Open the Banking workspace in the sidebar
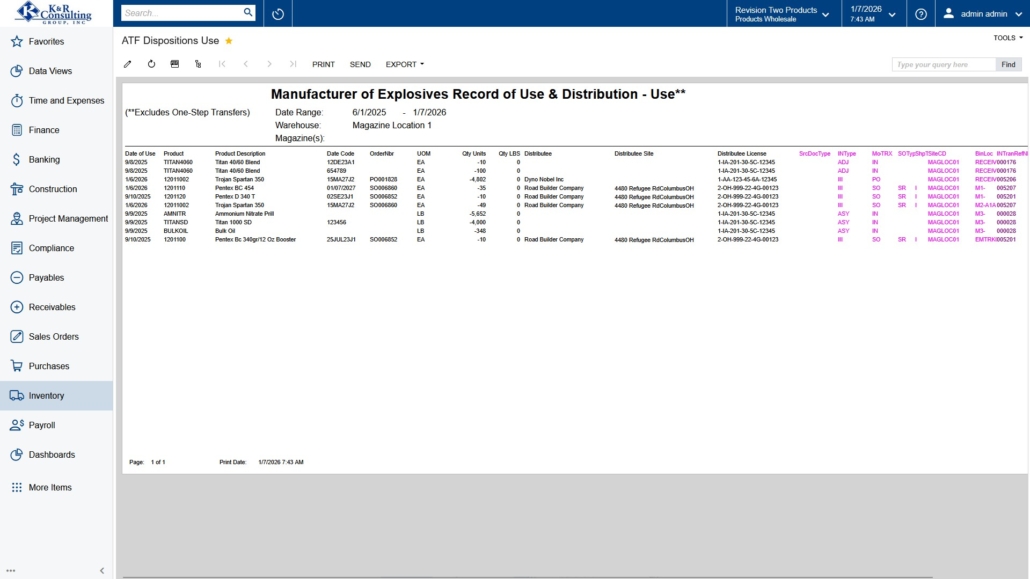The image size is (1030, 579). [x=44, y=160]
